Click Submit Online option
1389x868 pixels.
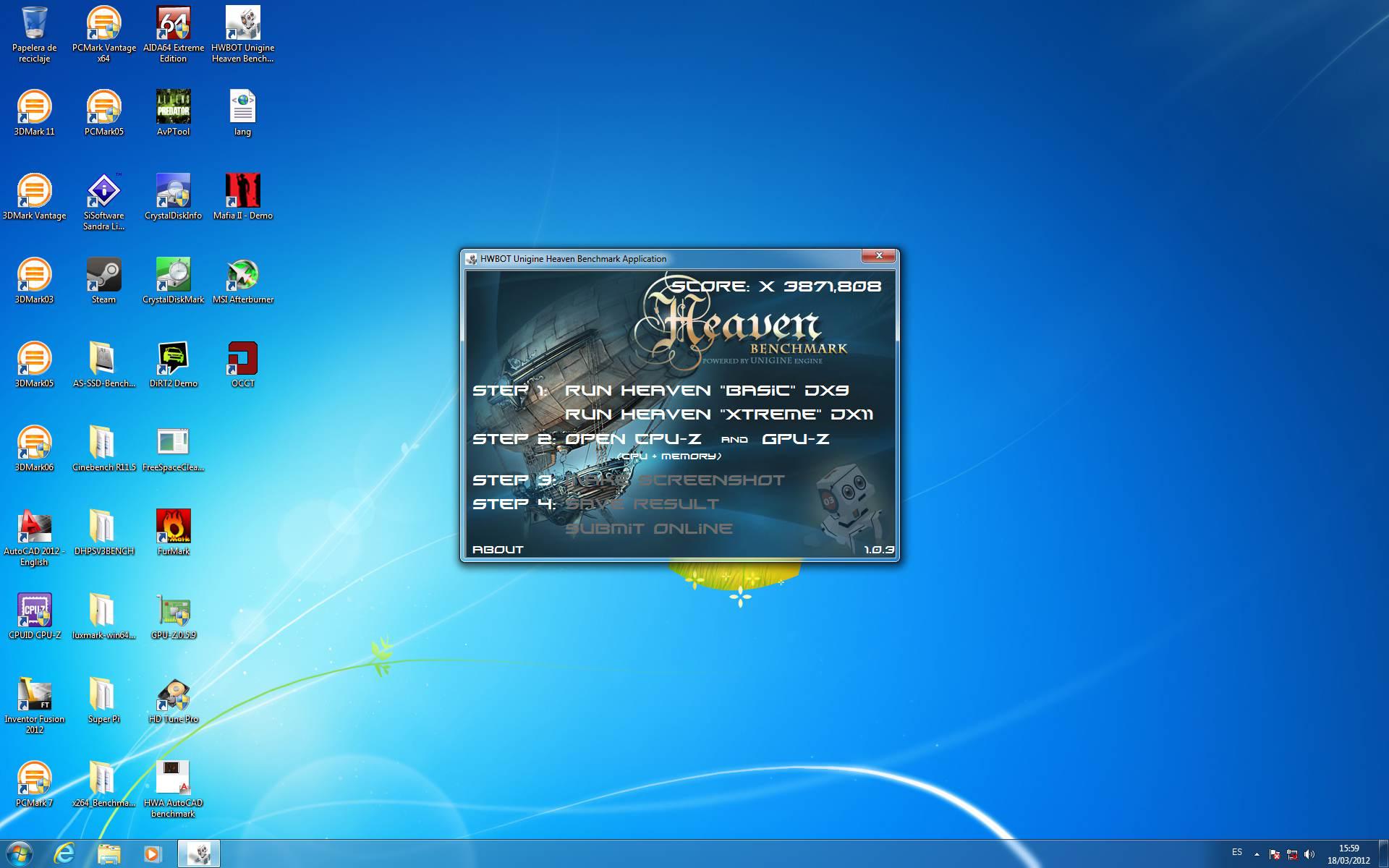(649, 529)
